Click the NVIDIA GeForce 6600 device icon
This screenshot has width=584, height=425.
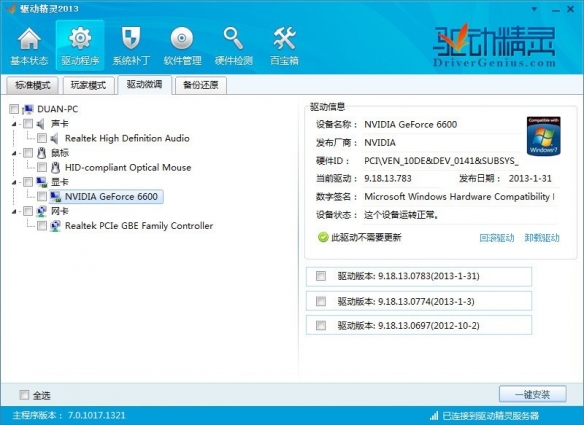point(55,197)
